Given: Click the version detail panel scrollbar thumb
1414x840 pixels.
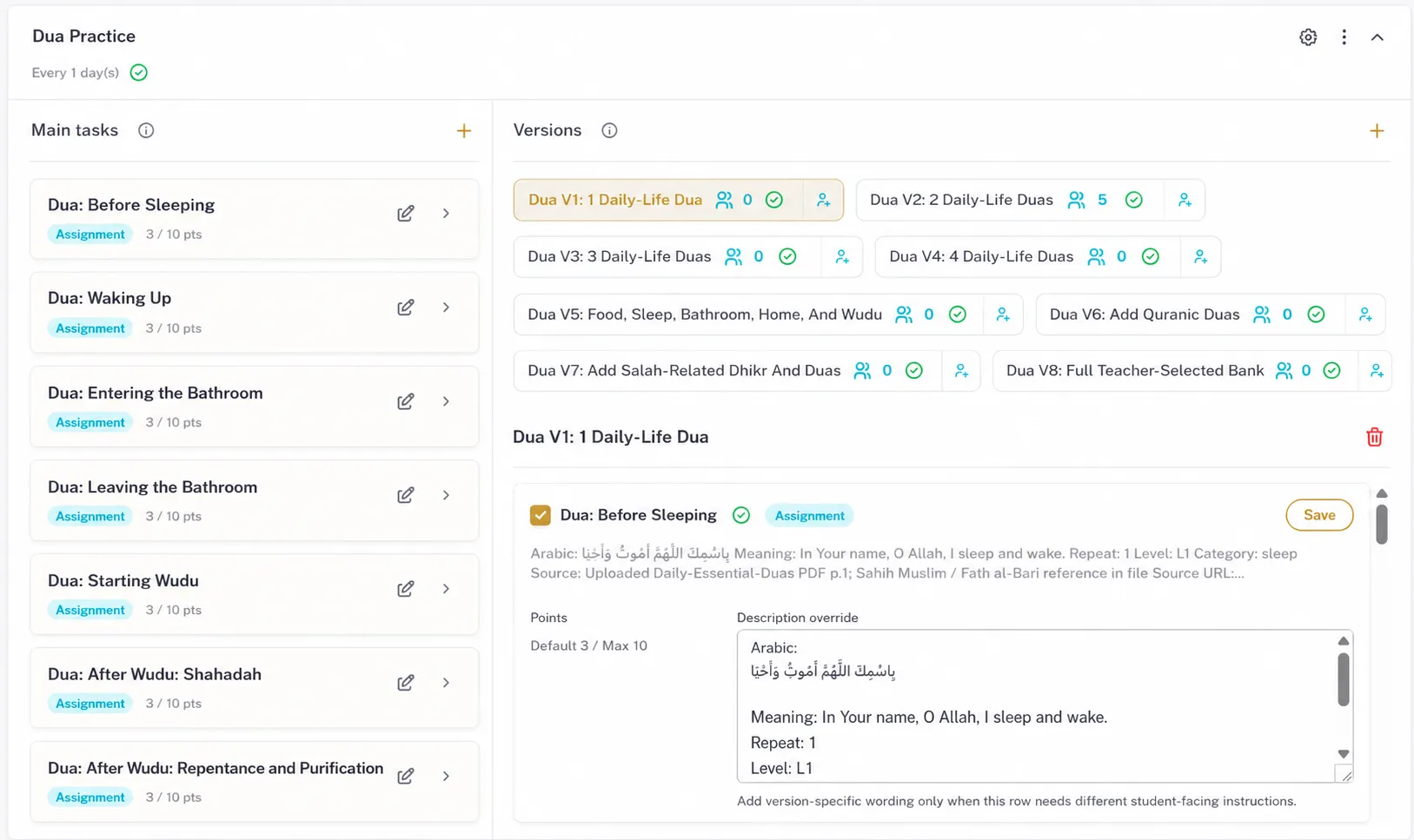Looking at the screenshot, I should [x=1382, y=524].
